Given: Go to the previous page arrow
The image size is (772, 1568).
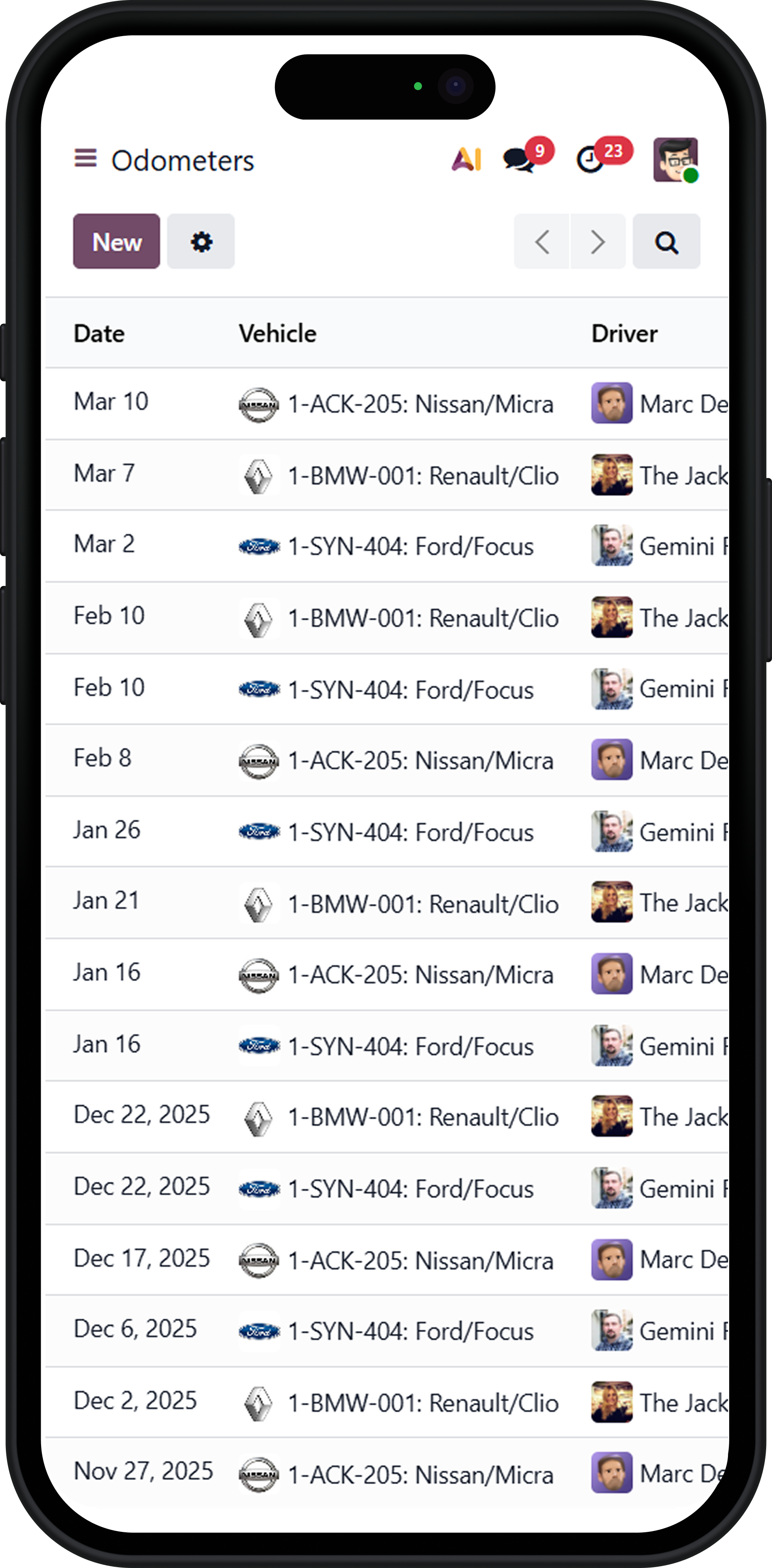Looking at the screenshot, I should (542, 242).
